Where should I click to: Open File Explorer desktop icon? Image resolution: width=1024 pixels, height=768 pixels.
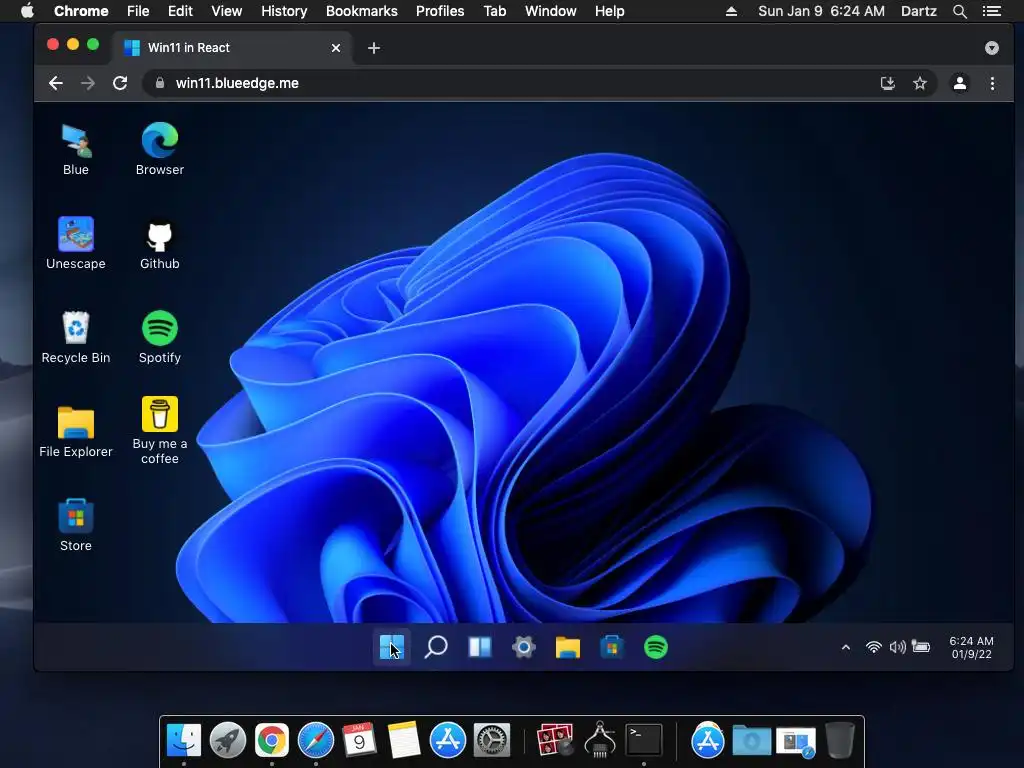[x=76, y=432]
